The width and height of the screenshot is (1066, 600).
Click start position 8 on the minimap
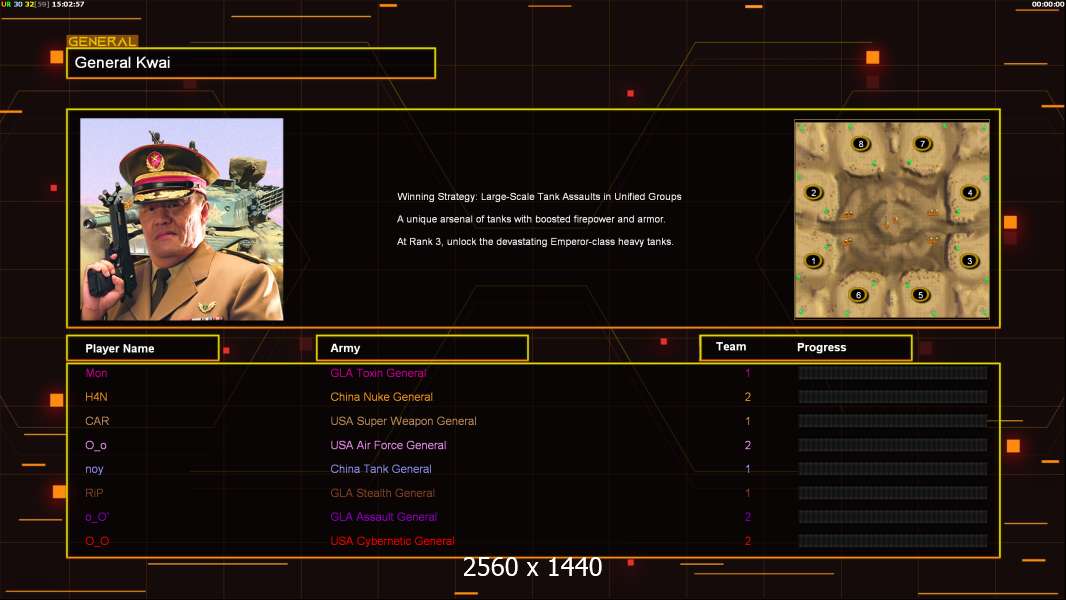click(x=861, y=143)
